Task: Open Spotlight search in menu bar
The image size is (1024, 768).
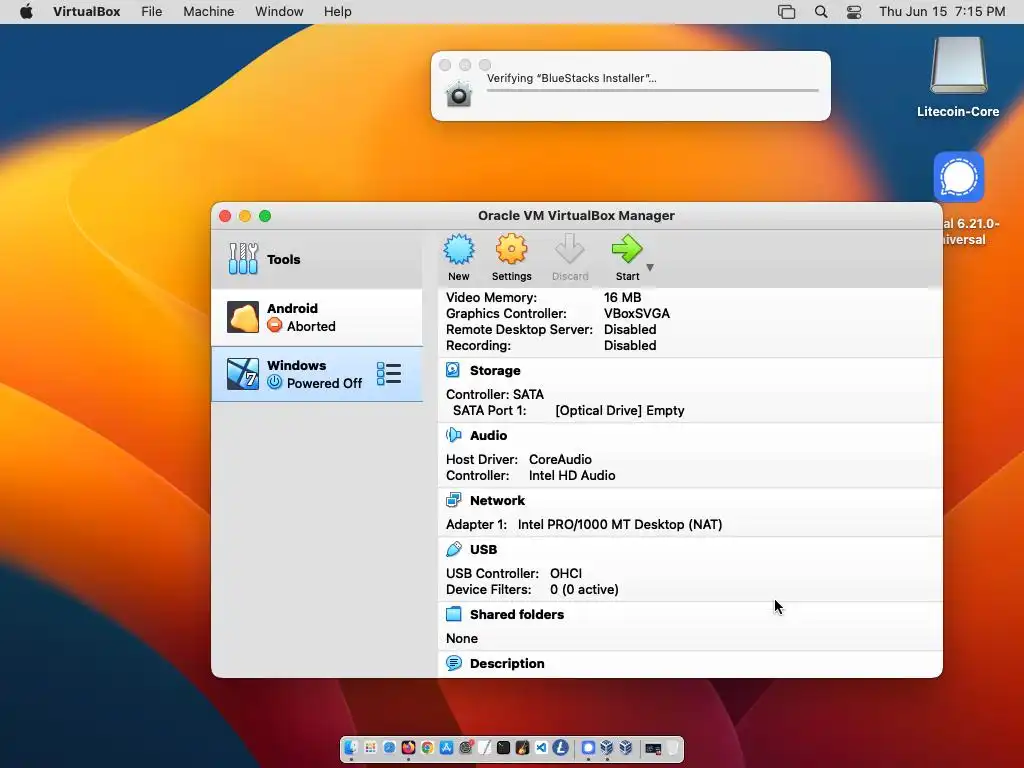Action: (x=821, y=12)
